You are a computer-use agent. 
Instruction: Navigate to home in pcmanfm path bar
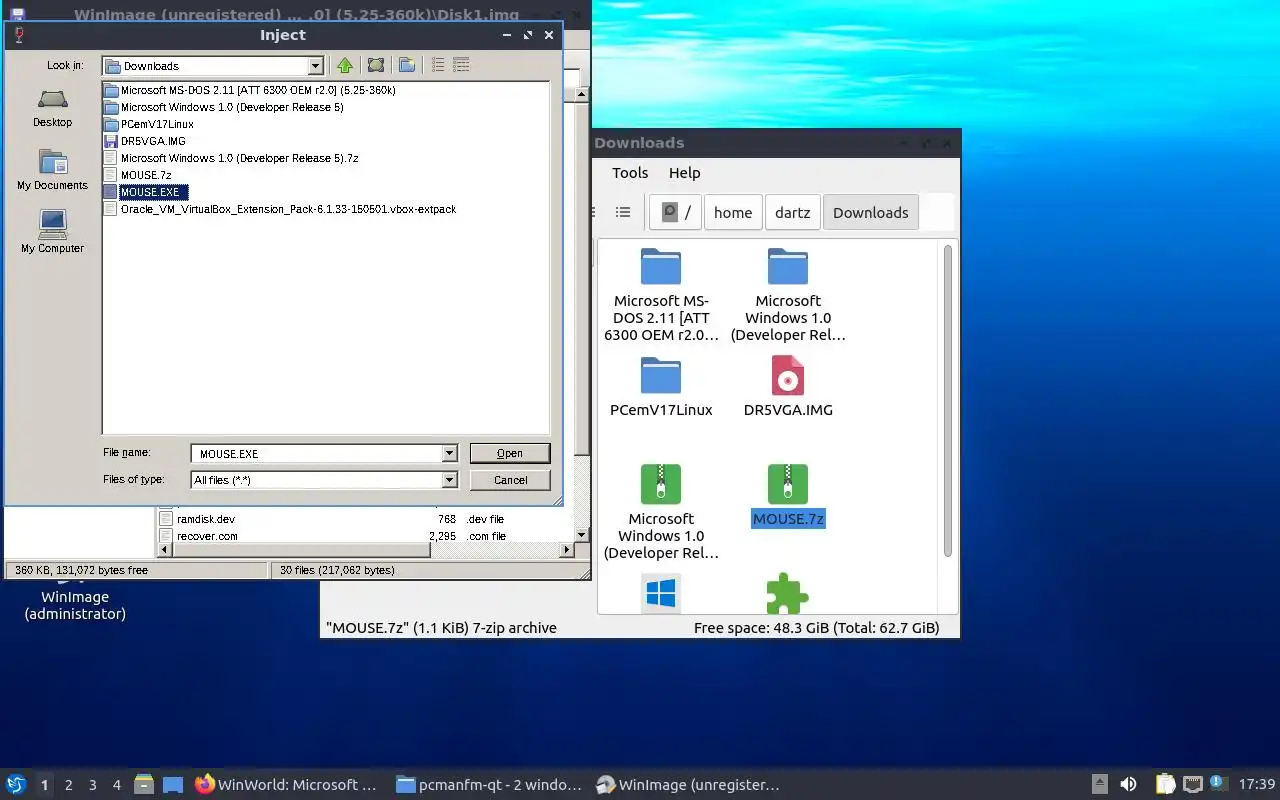pyautogui.click(x=733, y=212)
